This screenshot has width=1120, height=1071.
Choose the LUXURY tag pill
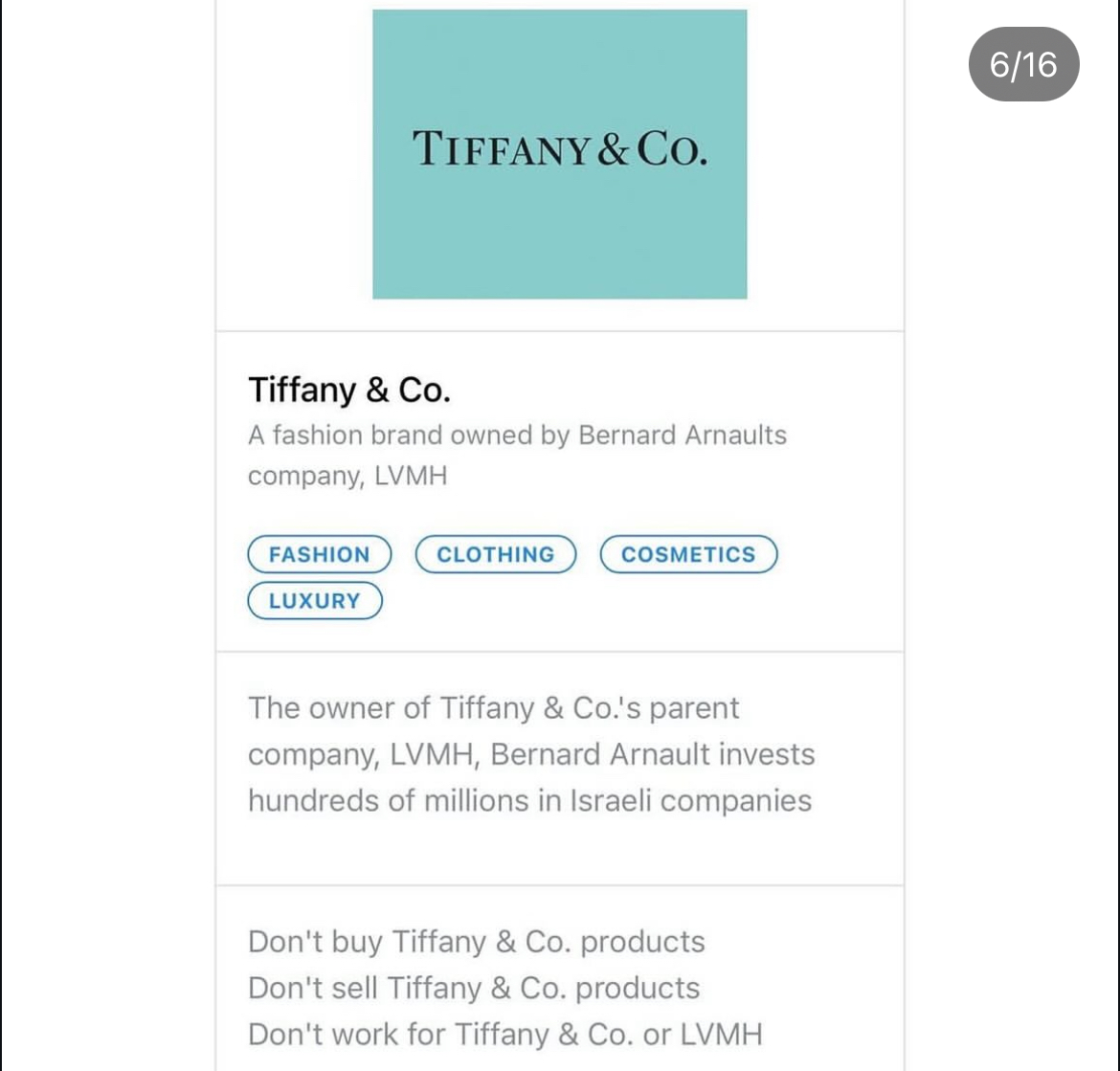click(315, 600)
